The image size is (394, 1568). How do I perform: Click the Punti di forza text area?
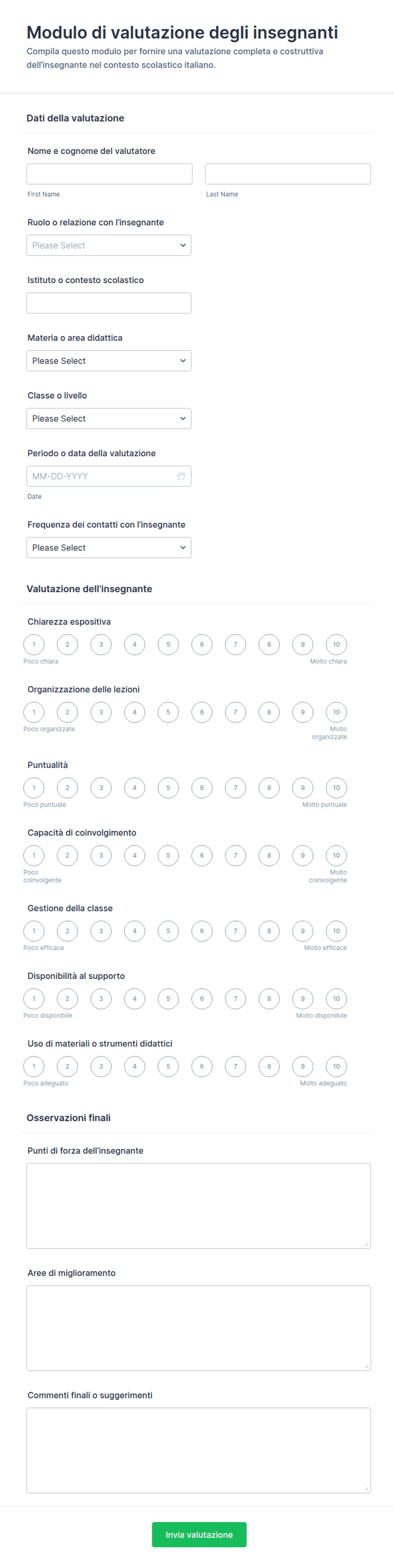(199, 1206)
